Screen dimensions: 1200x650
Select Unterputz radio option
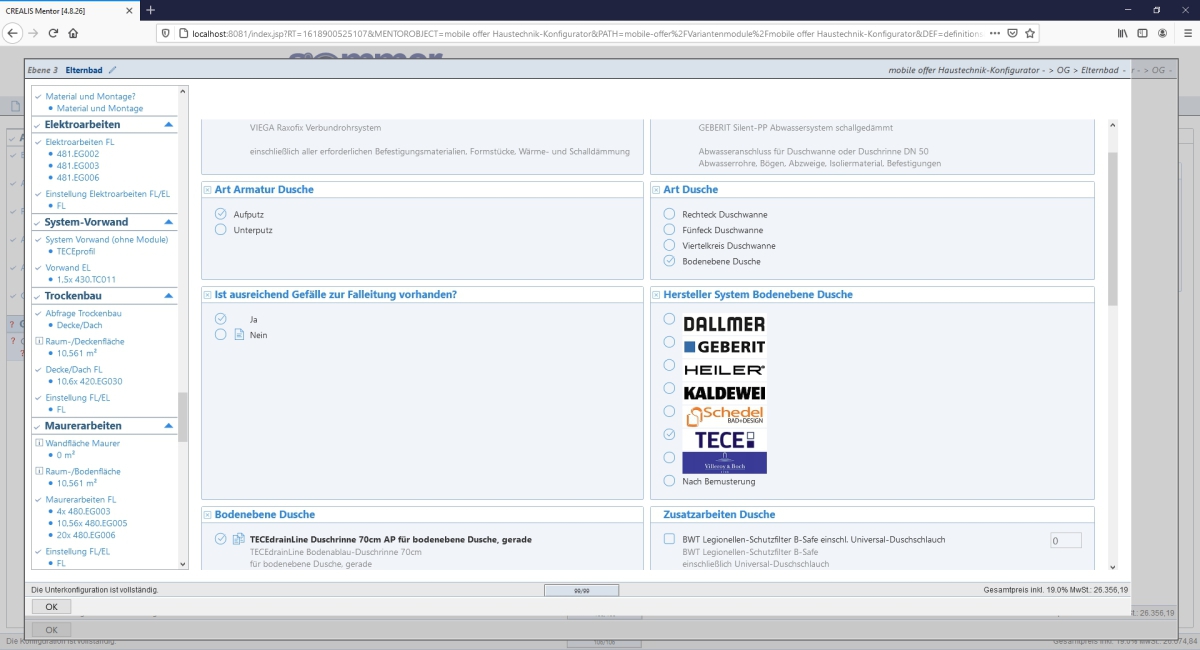click(x=221, y=230)
